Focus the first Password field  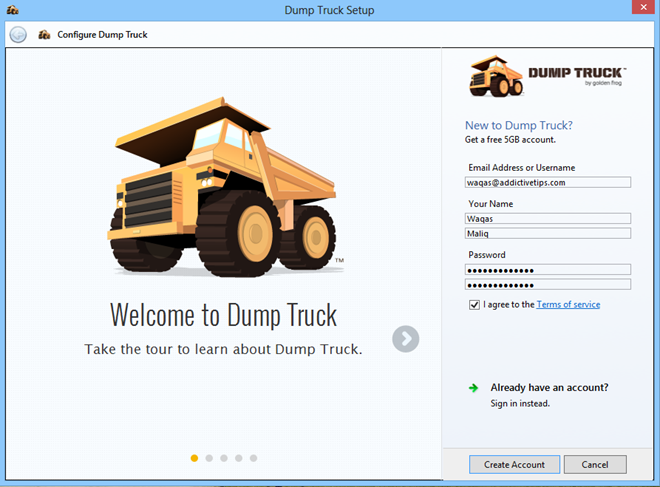(x=548, y=270)
